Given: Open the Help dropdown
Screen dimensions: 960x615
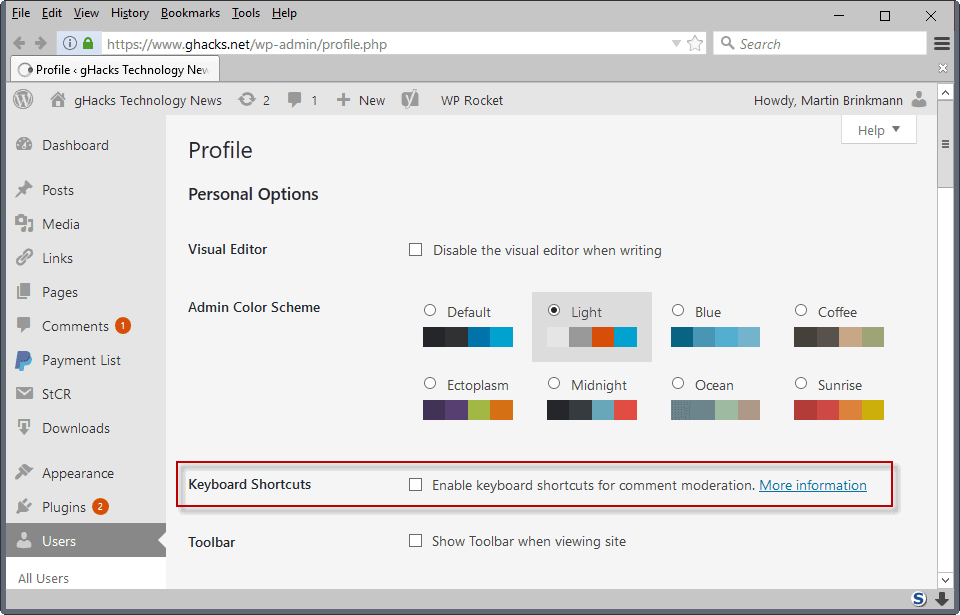Looking at the screenshot, I should (878, 130).
